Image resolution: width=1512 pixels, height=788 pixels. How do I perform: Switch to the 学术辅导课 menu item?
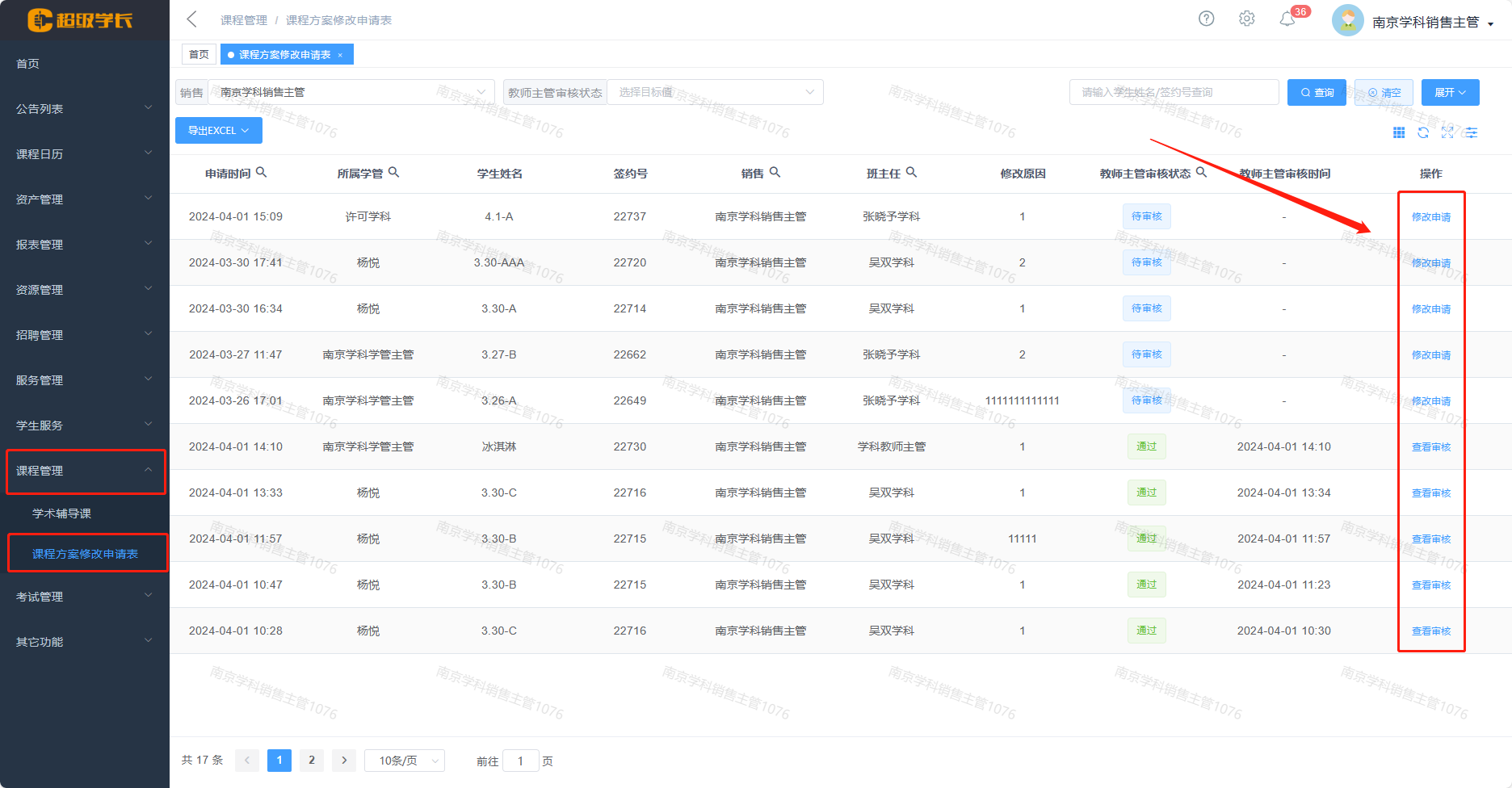coord(61,513)
